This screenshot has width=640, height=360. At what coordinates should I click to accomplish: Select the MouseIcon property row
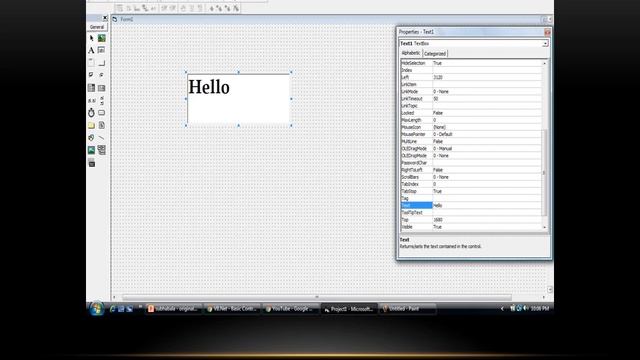(471, 127)
